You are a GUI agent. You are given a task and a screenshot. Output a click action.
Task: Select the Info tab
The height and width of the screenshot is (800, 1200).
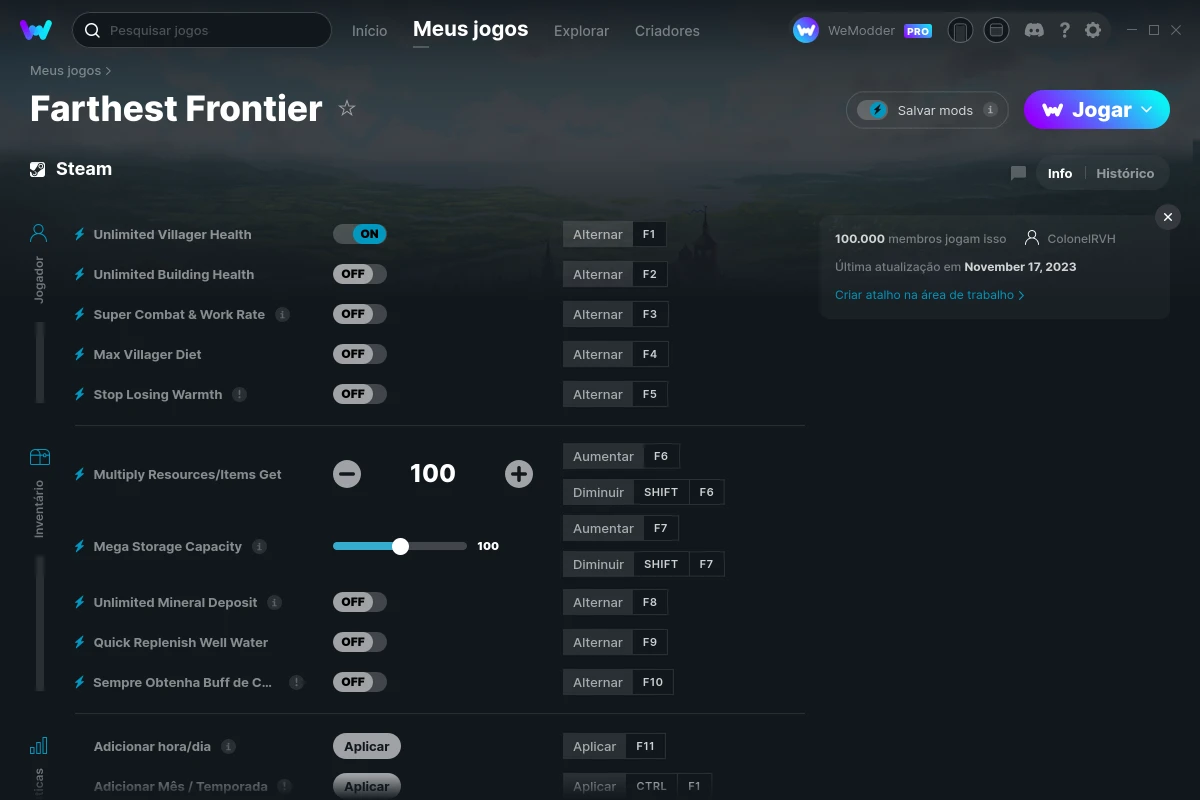[1060, 173]
